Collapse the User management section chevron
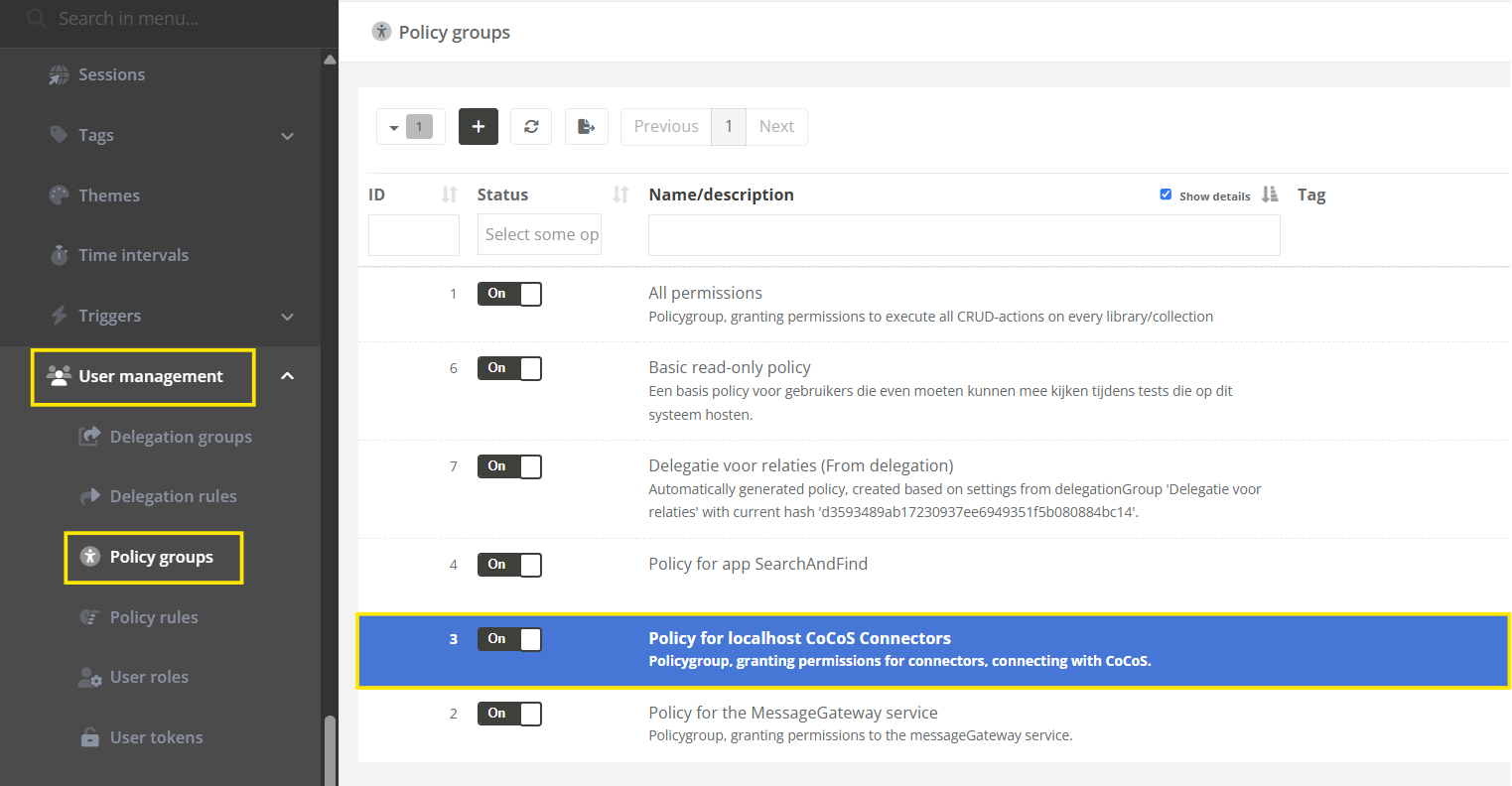 [x=287, y=376]
